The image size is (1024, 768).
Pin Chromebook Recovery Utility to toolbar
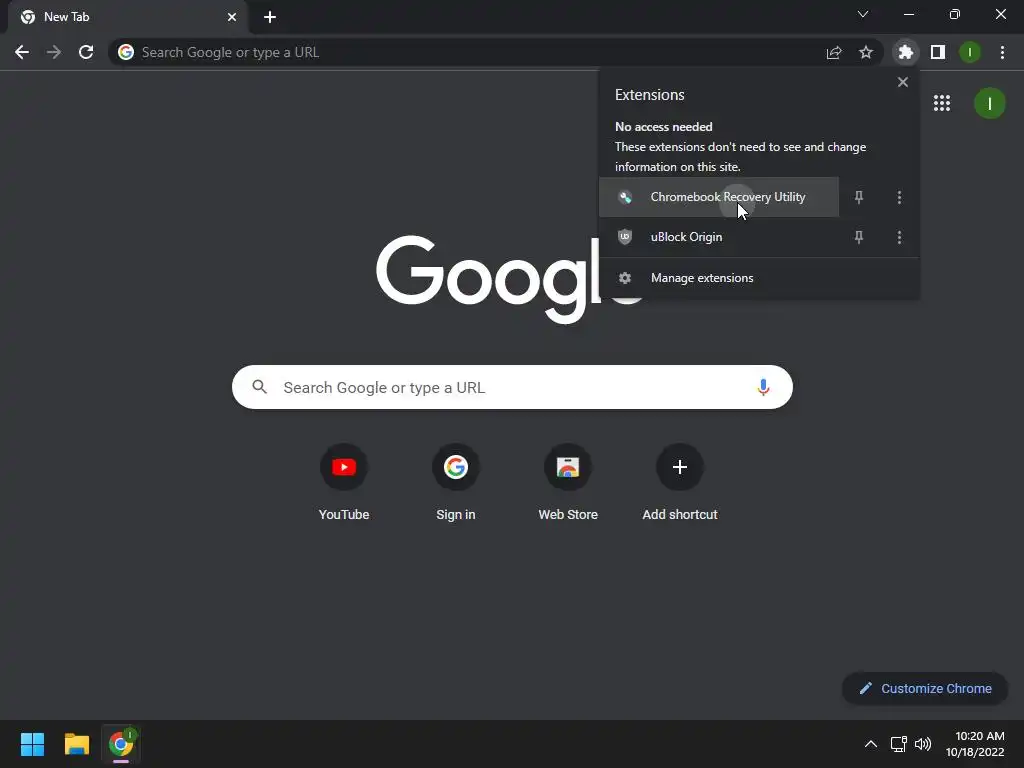point(859,197)
